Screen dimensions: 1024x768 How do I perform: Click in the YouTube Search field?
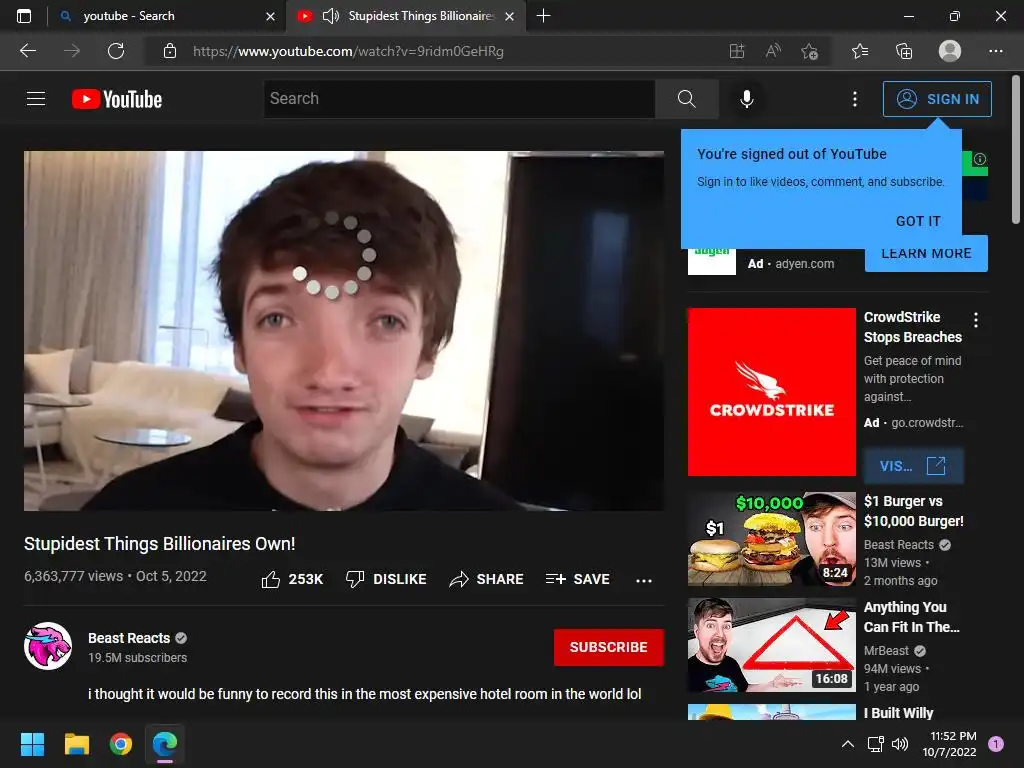[x=459, y=99]
